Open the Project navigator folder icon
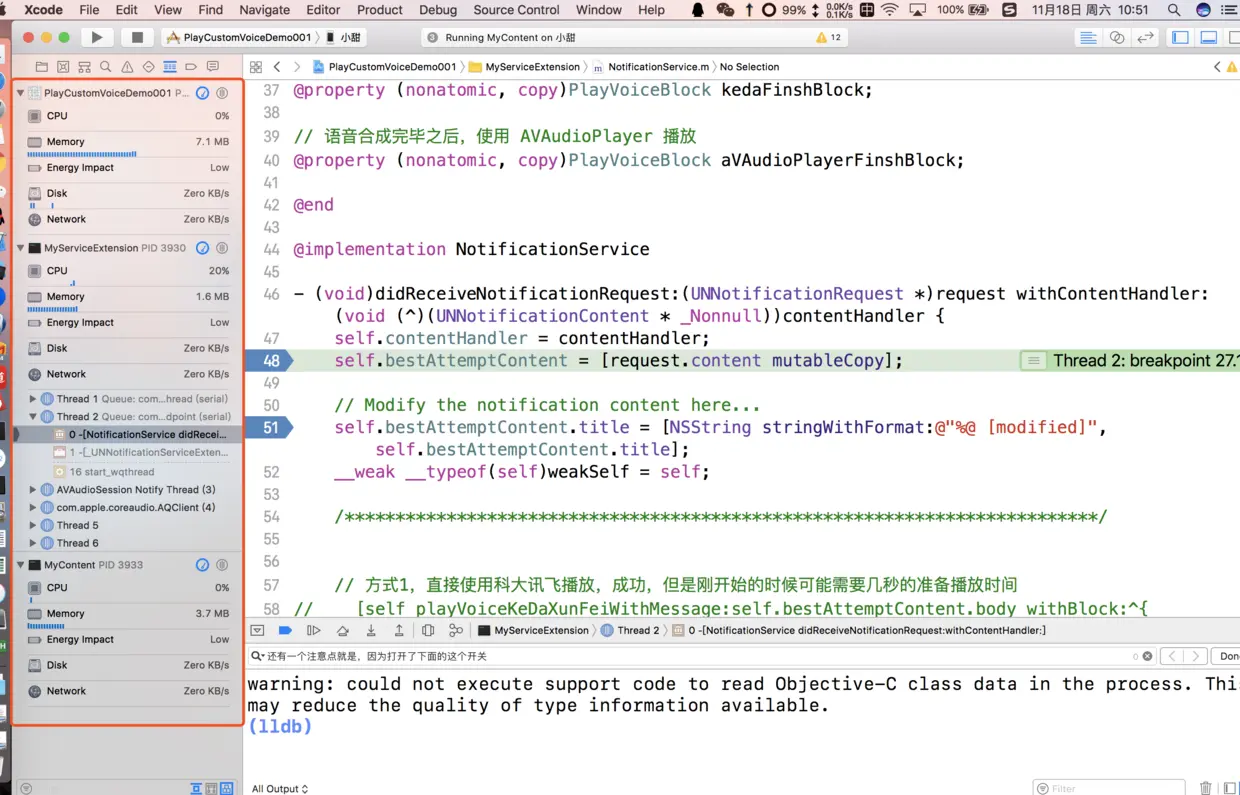1240x795 pixels. pyautogui.click(x=41, y=67)
